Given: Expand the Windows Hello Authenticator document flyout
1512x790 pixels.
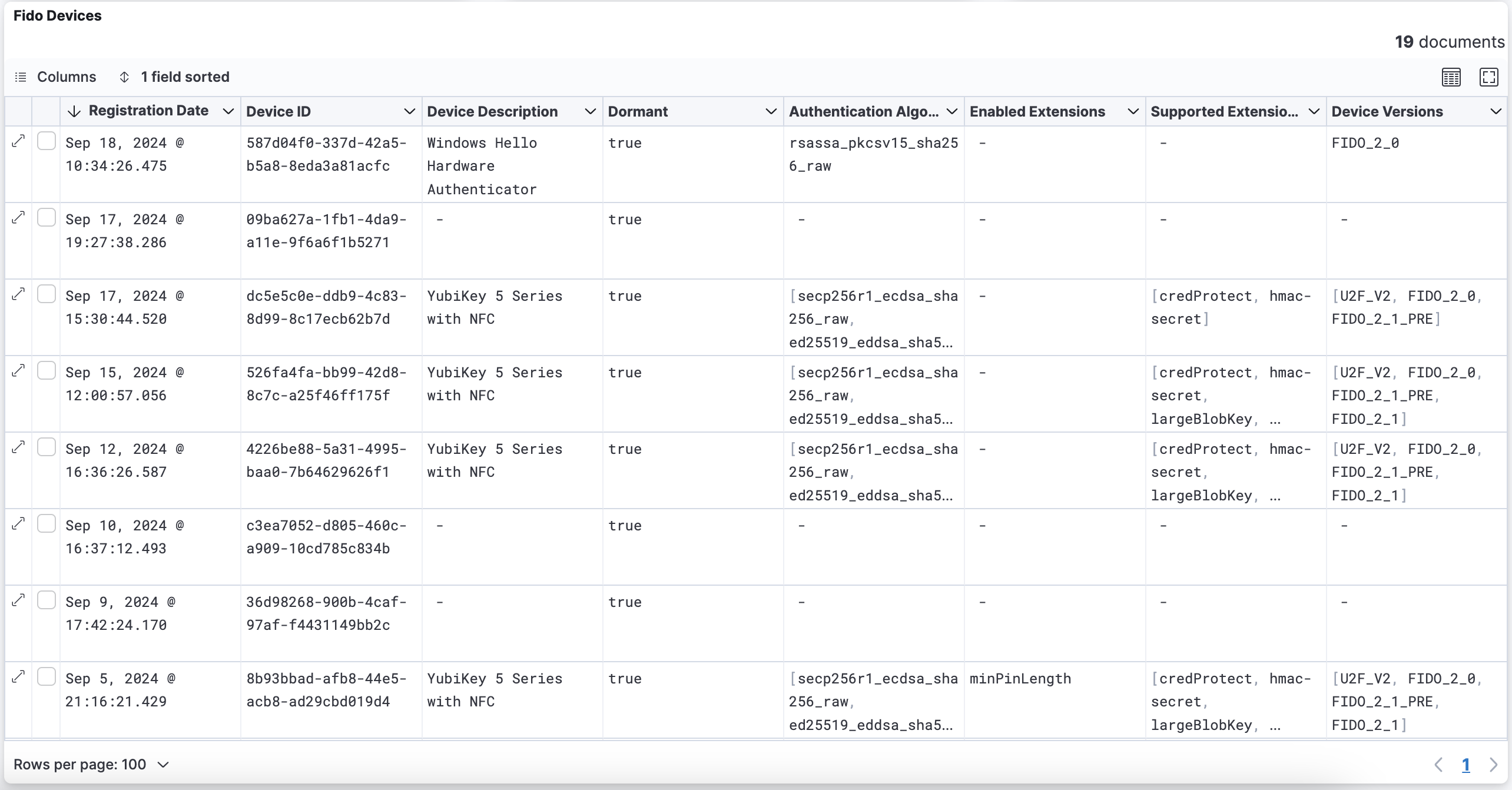Looking at the screenshot, I should pyautogui.click(x=18, y=141).
